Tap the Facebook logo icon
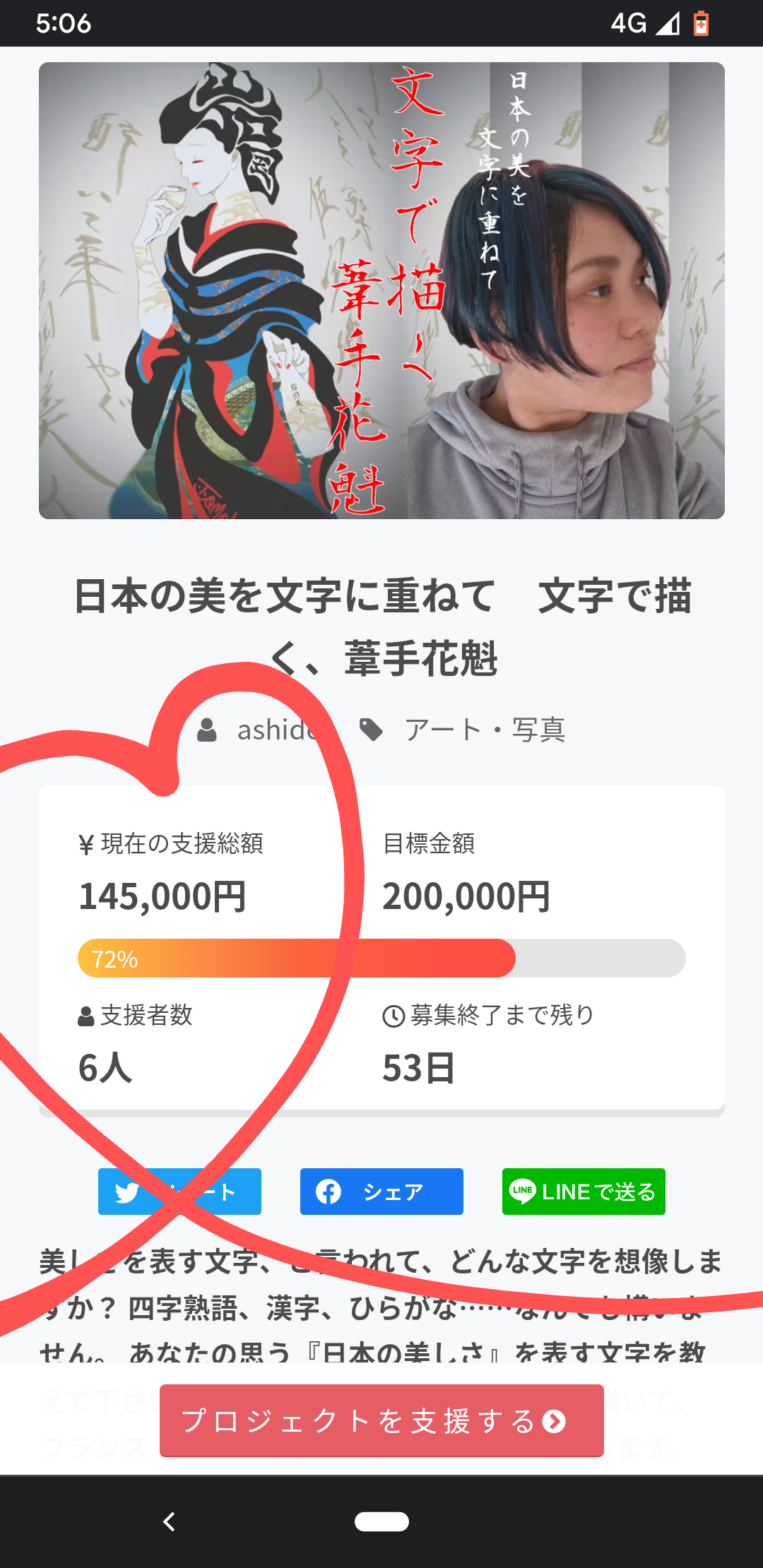Image resolution: width=763 pixels, height=1568 pixels. pos(329,1192)
